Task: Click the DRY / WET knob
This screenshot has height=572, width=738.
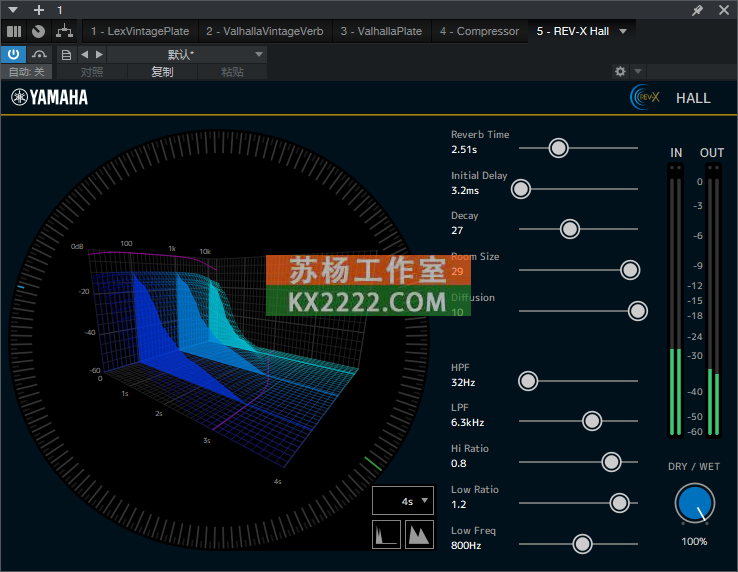Action: 694,503
